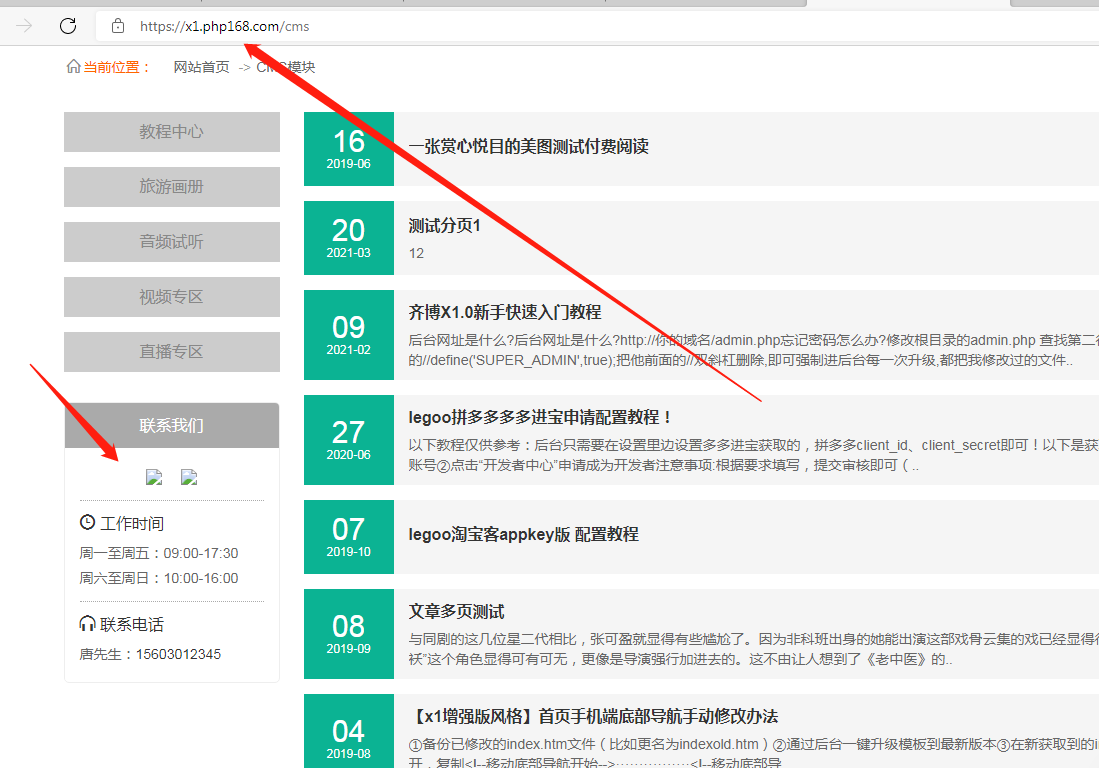Open article 一张赏心悦目的美图测试付费阅读

pos(528,147)
